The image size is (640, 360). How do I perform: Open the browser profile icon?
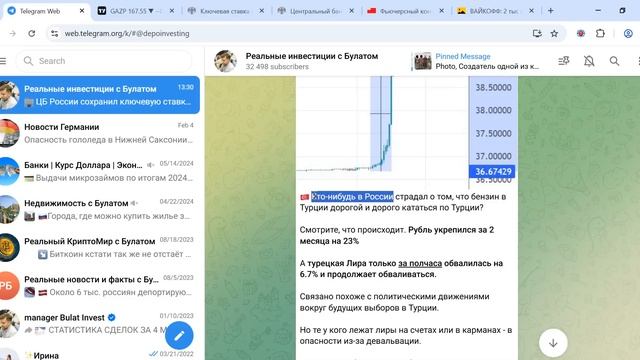628,33
